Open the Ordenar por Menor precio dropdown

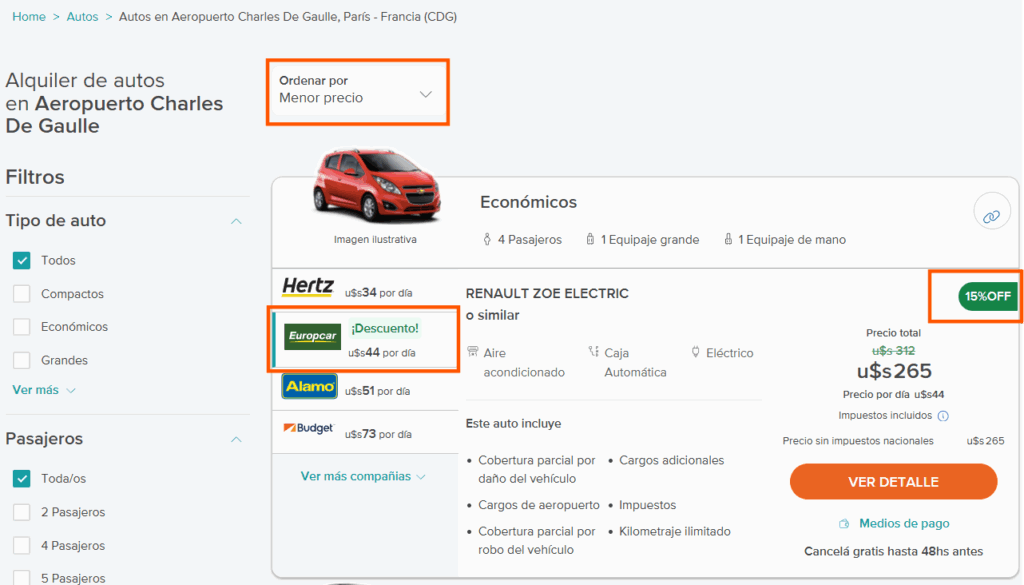pyautogui.click(x=357, y=92)
